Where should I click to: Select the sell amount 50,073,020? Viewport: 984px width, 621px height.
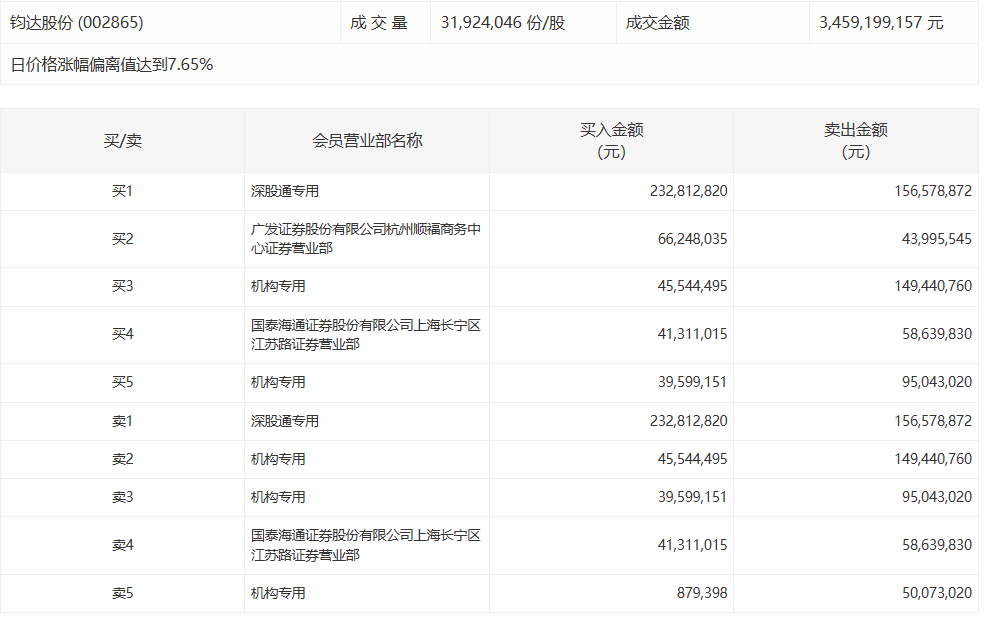tap(932, 593)
